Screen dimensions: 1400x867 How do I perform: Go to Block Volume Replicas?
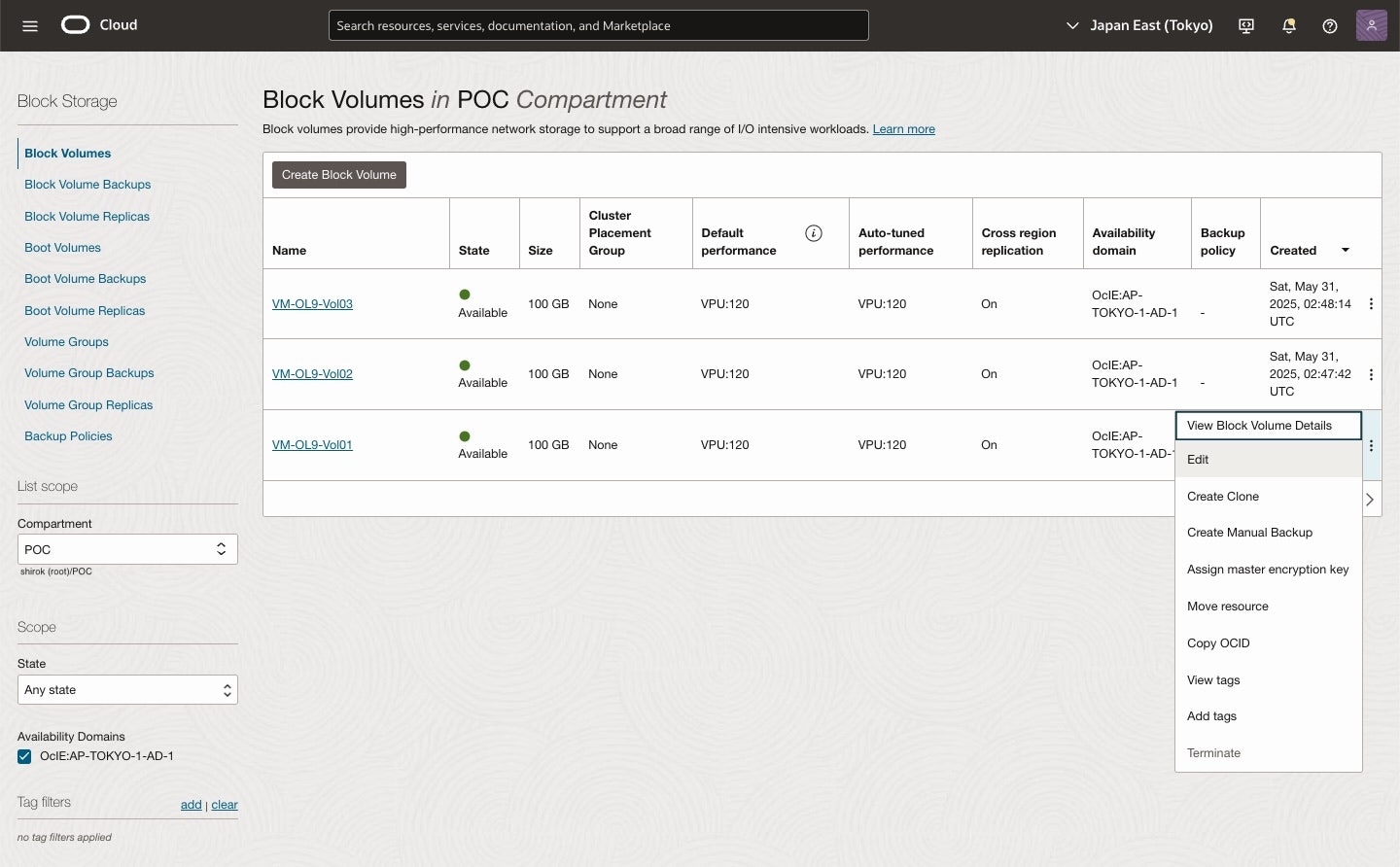point(87,217)
